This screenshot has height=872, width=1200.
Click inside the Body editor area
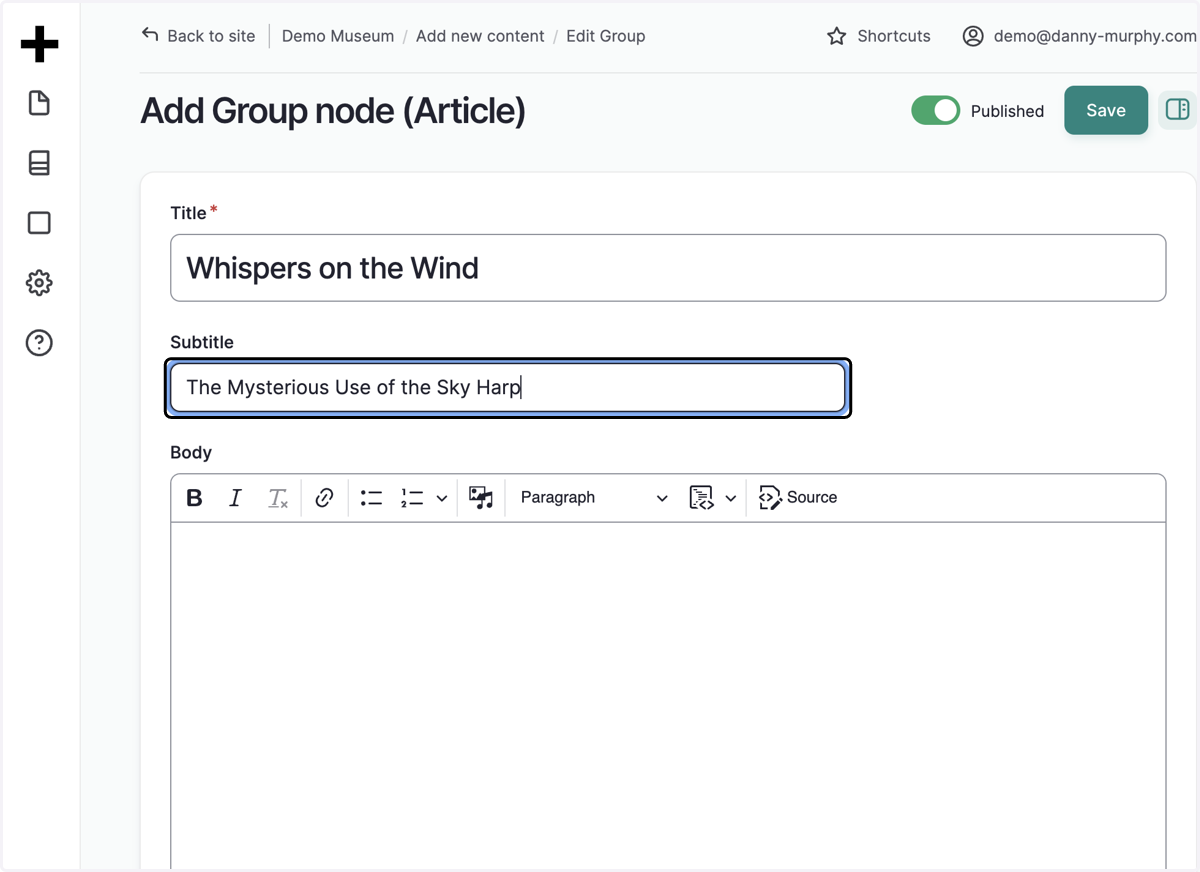[668, 695]
